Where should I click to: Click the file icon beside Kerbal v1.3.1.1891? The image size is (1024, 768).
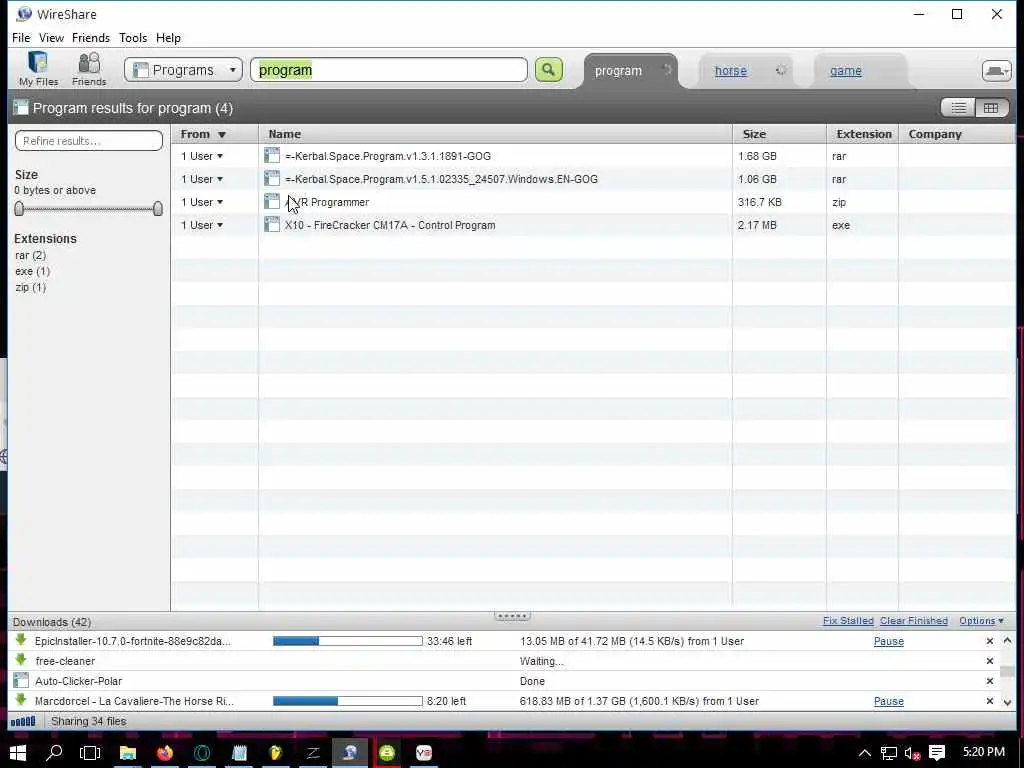(x=272, y=155)
